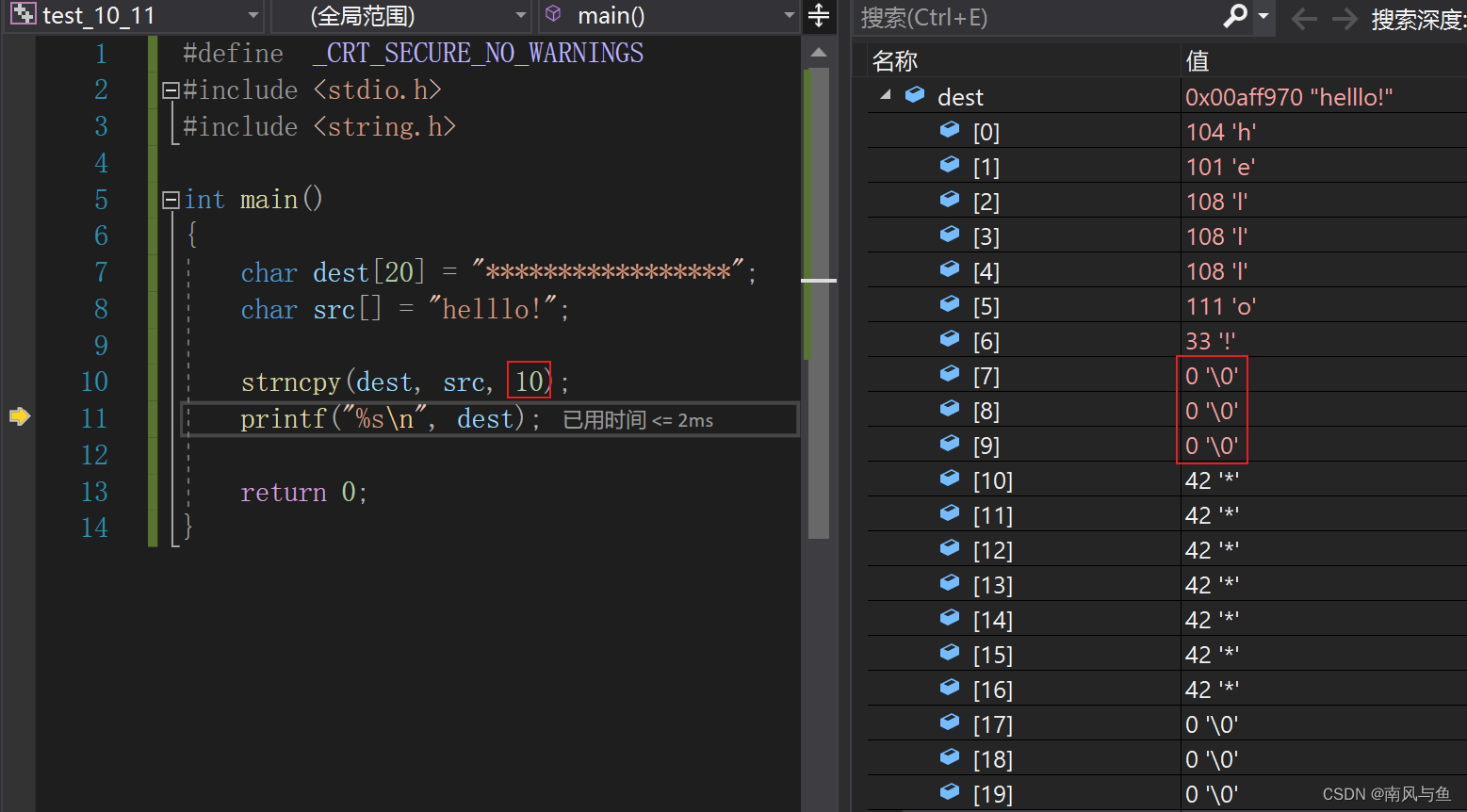Click line number 7 in the gutter
This screenshot has height=812, width=1467.
(x=101, y=272)
